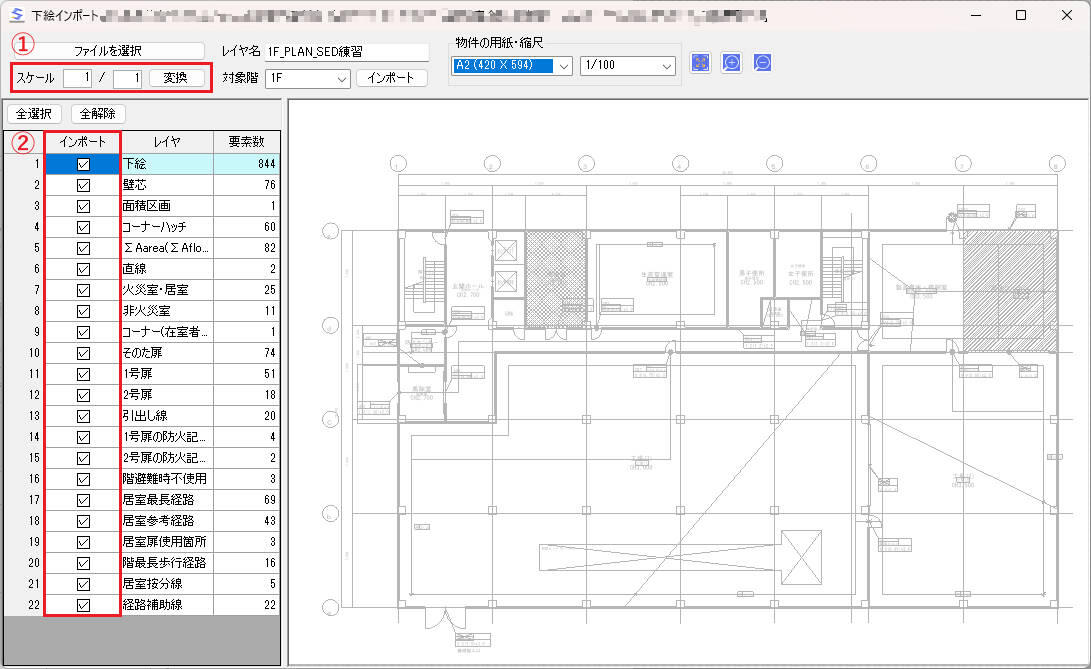The height and width of the screenshot is (669, 1091).
Task: Click the 要素数 column header
Action: [246, 142]
